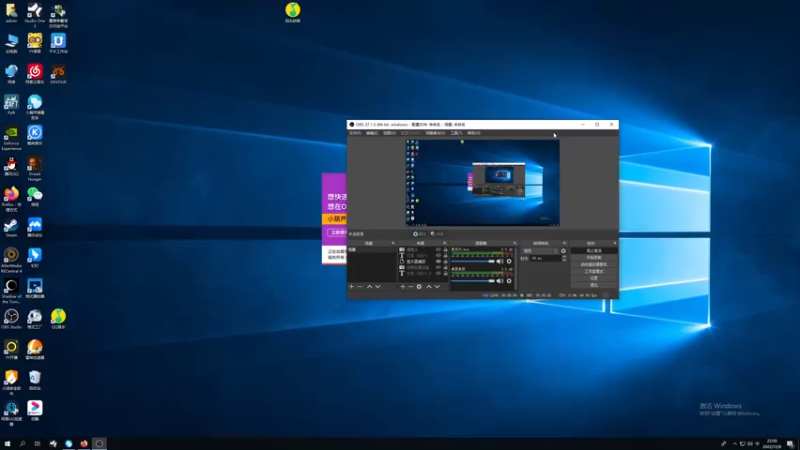Pop out the 来源 dock header icon
This screenshot has width=800, height=450.
(x=444, y=243)
